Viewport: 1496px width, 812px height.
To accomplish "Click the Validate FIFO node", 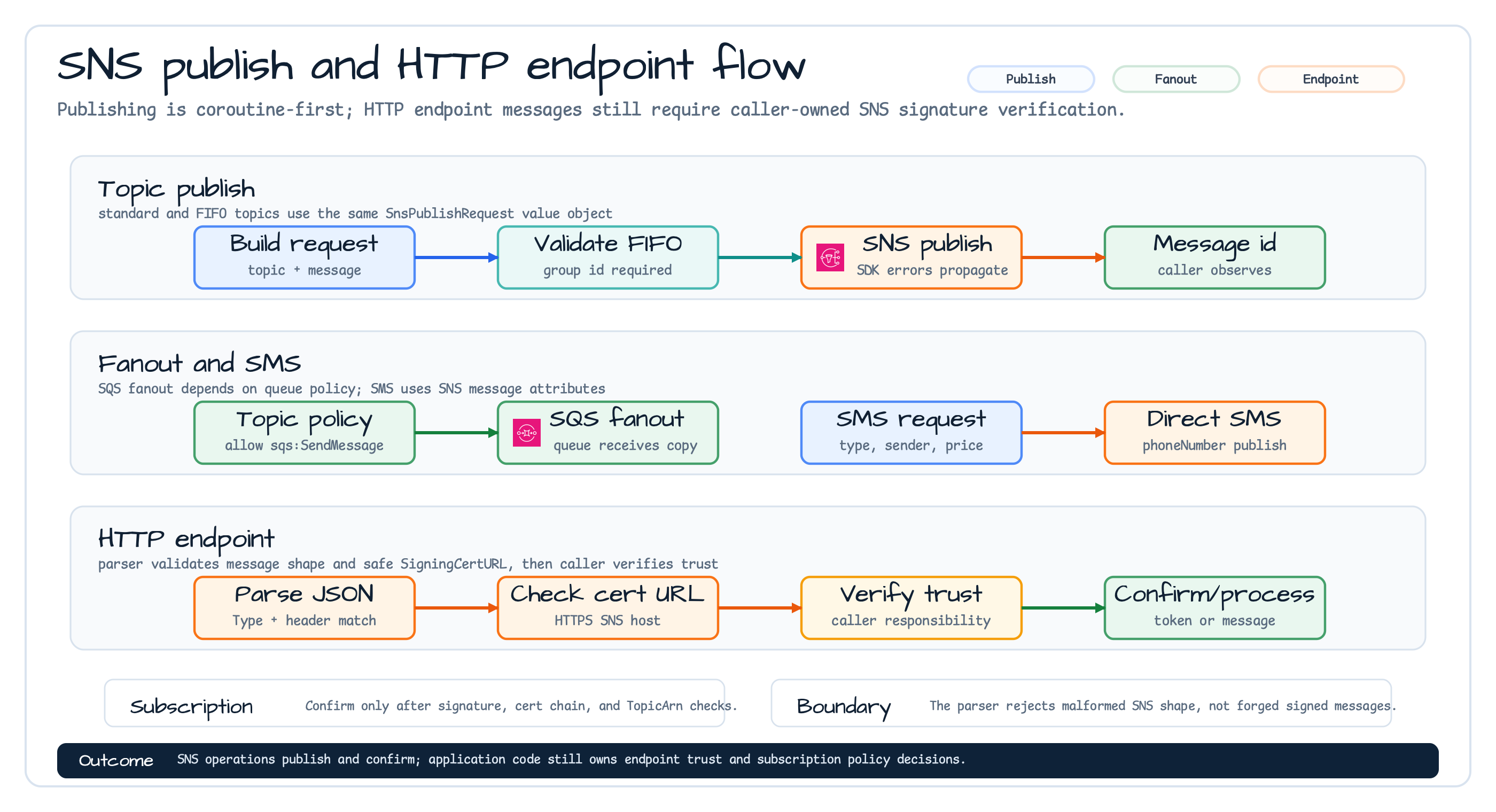I will tap(607, 257).
